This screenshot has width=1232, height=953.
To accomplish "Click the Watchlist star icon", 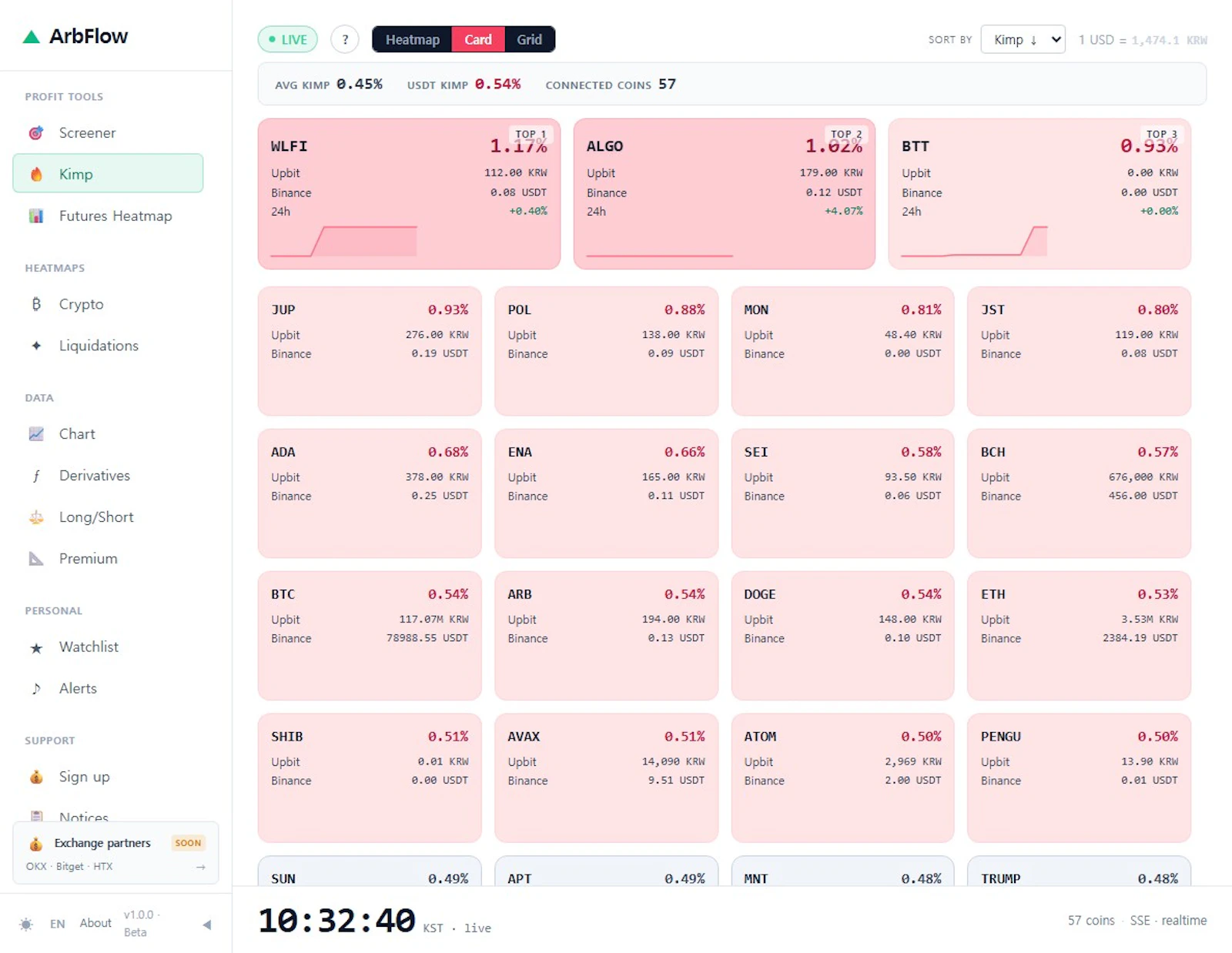I will 36,648.
